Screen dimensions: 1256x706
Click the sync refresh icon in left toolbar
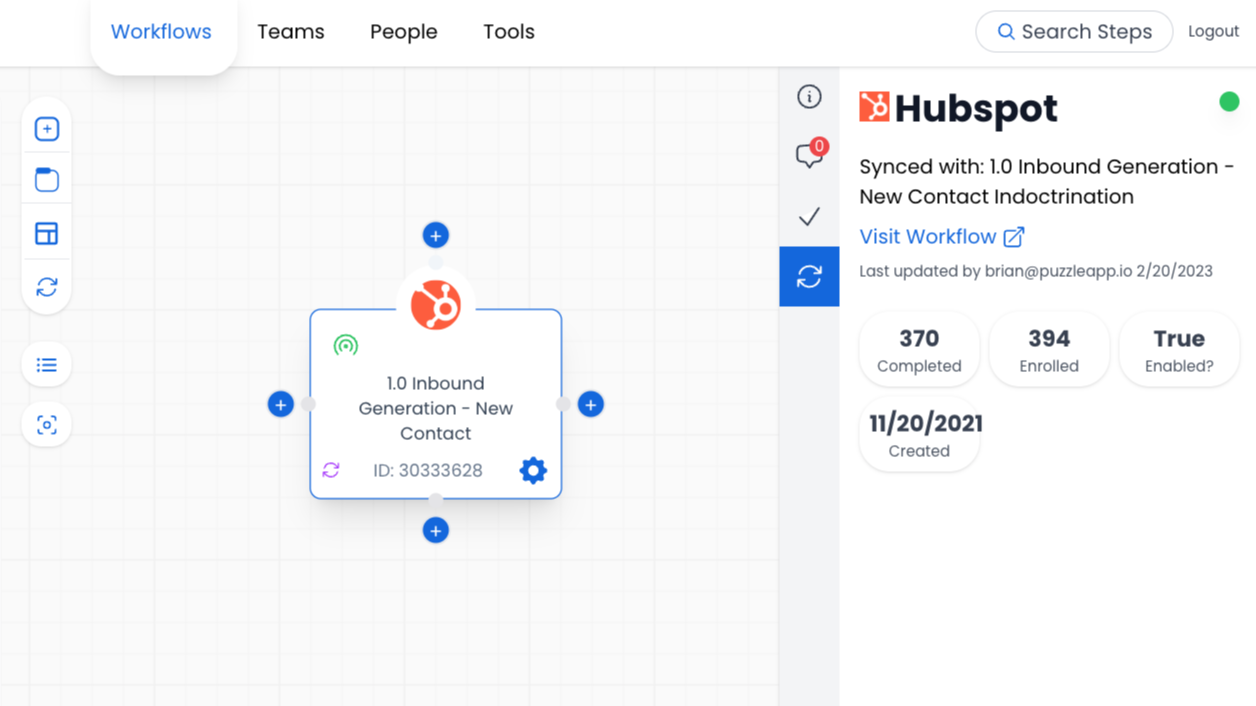coord(46,287)
